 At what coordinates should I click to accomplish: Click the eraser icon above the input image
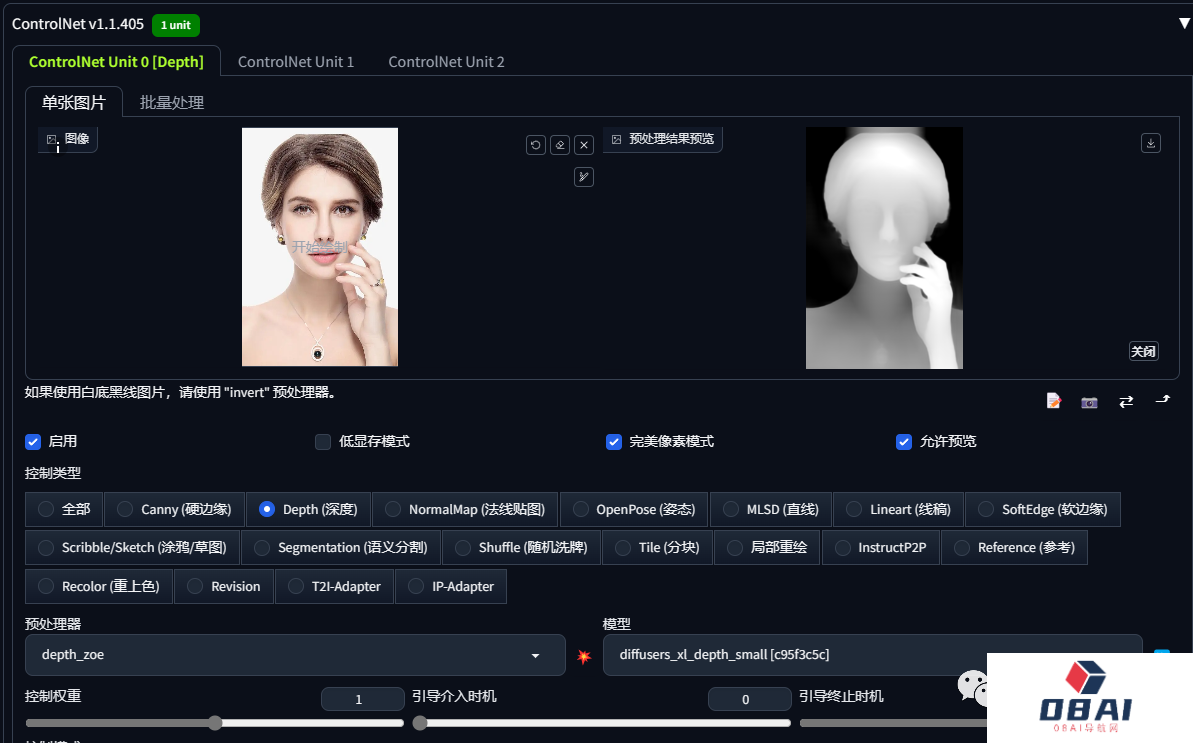[x=560, y=145]
